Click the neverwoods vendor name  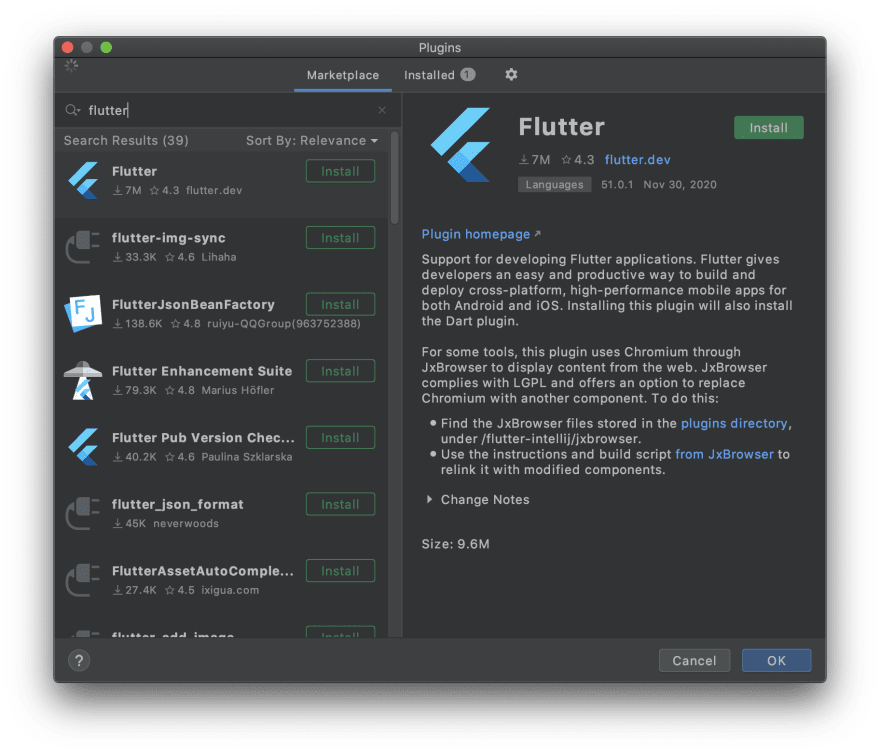coord(186,523)
